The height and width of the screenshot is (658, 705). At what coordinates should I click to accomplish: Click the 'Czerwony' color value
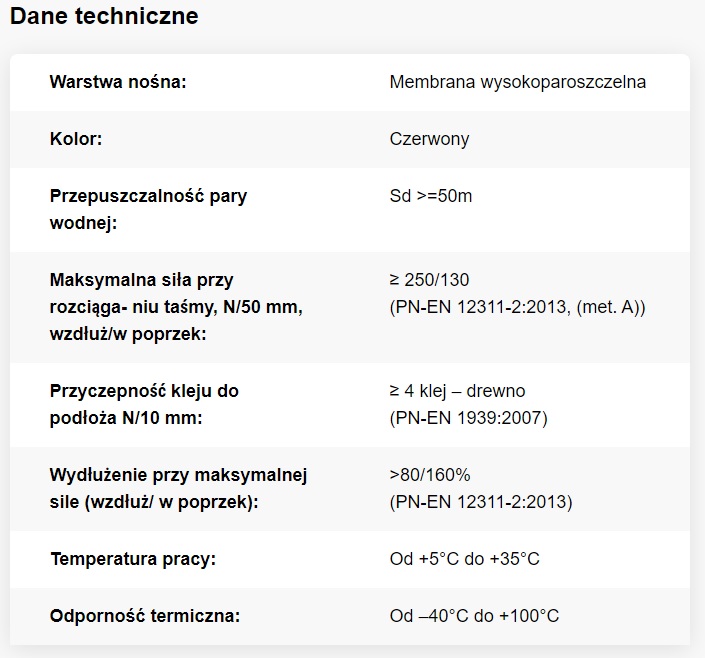click(x=429, y=139)
